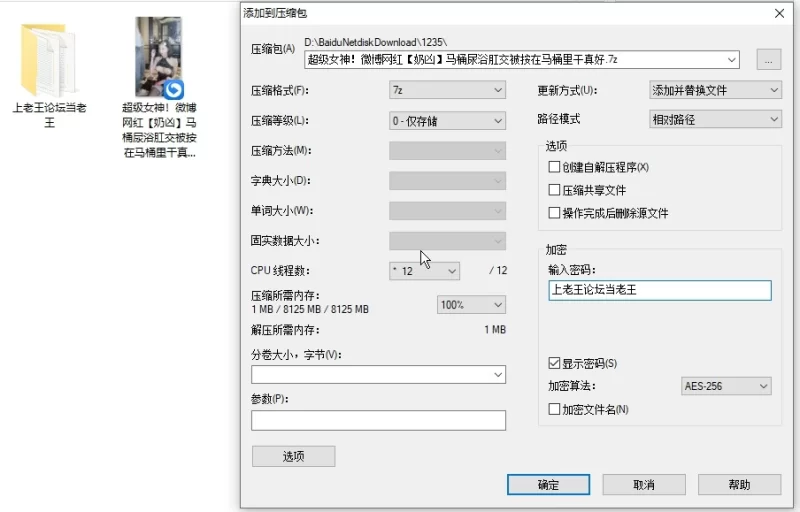Expand the archive name dropdown
Screen dimensions: 800x512
pyautogui.click(x=732, y=60)
